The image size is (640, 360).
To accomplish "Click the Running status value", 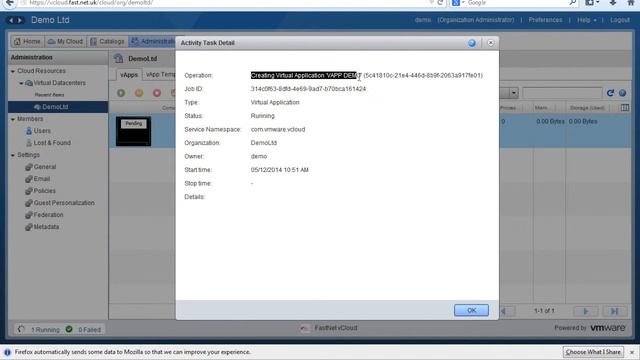I will [x=262, y=116].
